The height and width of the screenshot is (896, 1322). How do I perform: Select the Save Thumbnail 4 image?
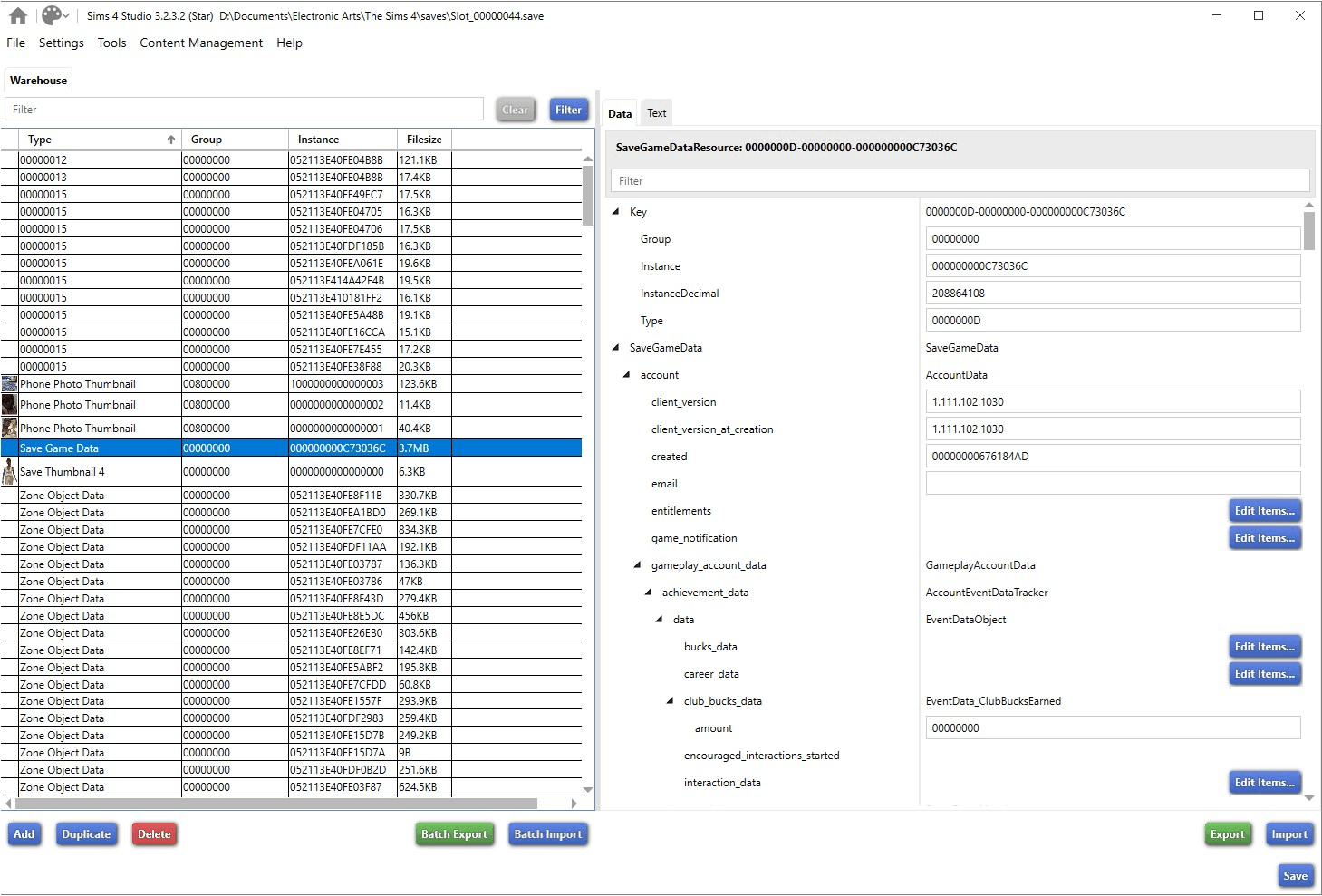click(x=9, y=472)
